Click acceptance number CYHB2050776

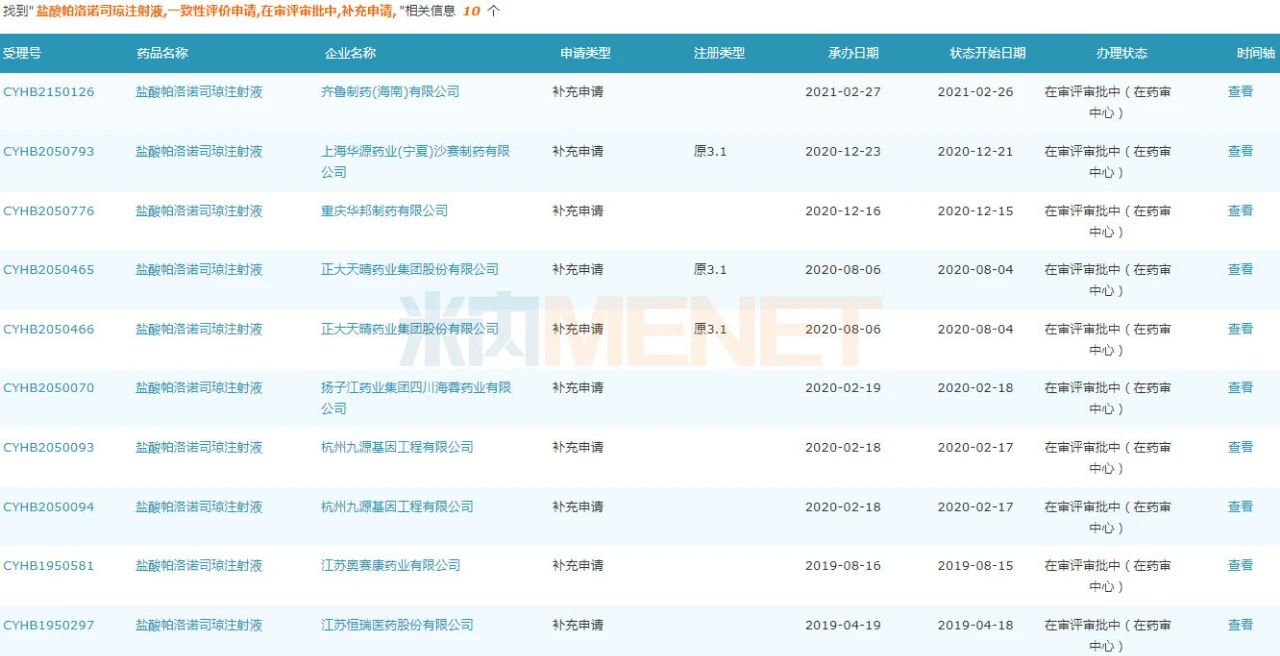[49, 211]
